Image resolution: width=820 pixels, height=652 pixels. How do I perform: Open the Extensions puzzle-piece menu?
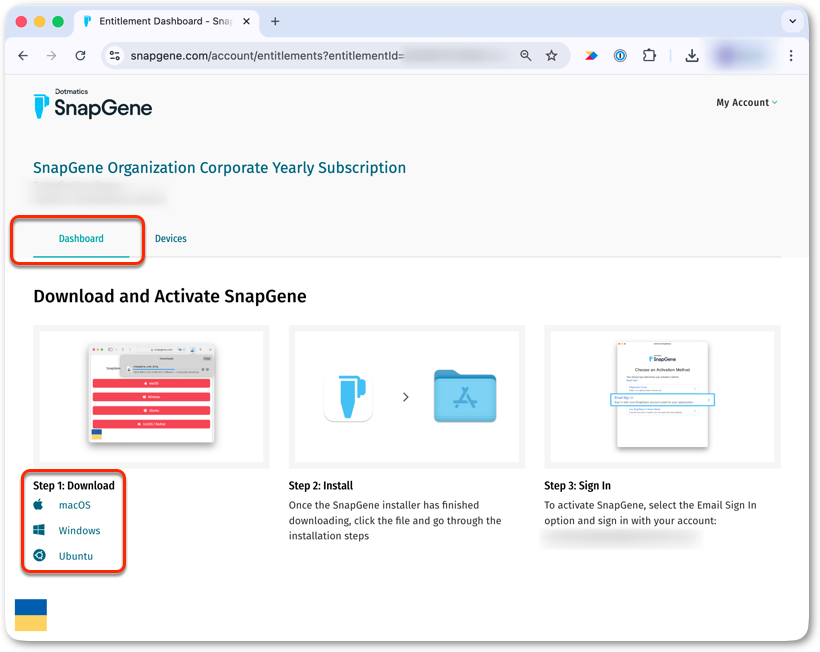coord(649,55)
